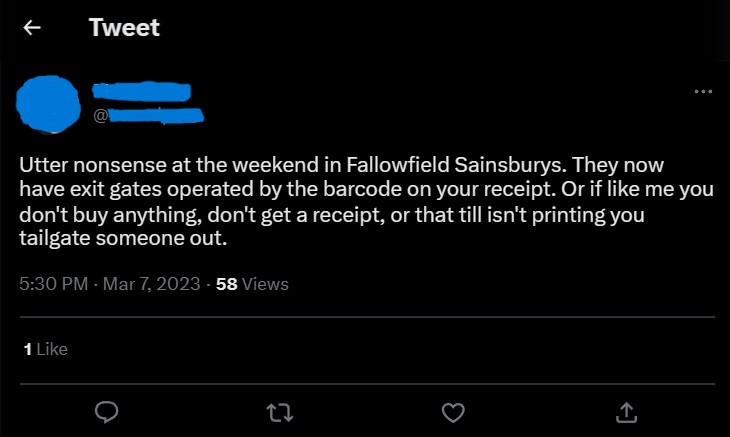The image size is (730, 437).
Task: Click the text 'tailgate someone out.'
Action: tap(123, 238)
